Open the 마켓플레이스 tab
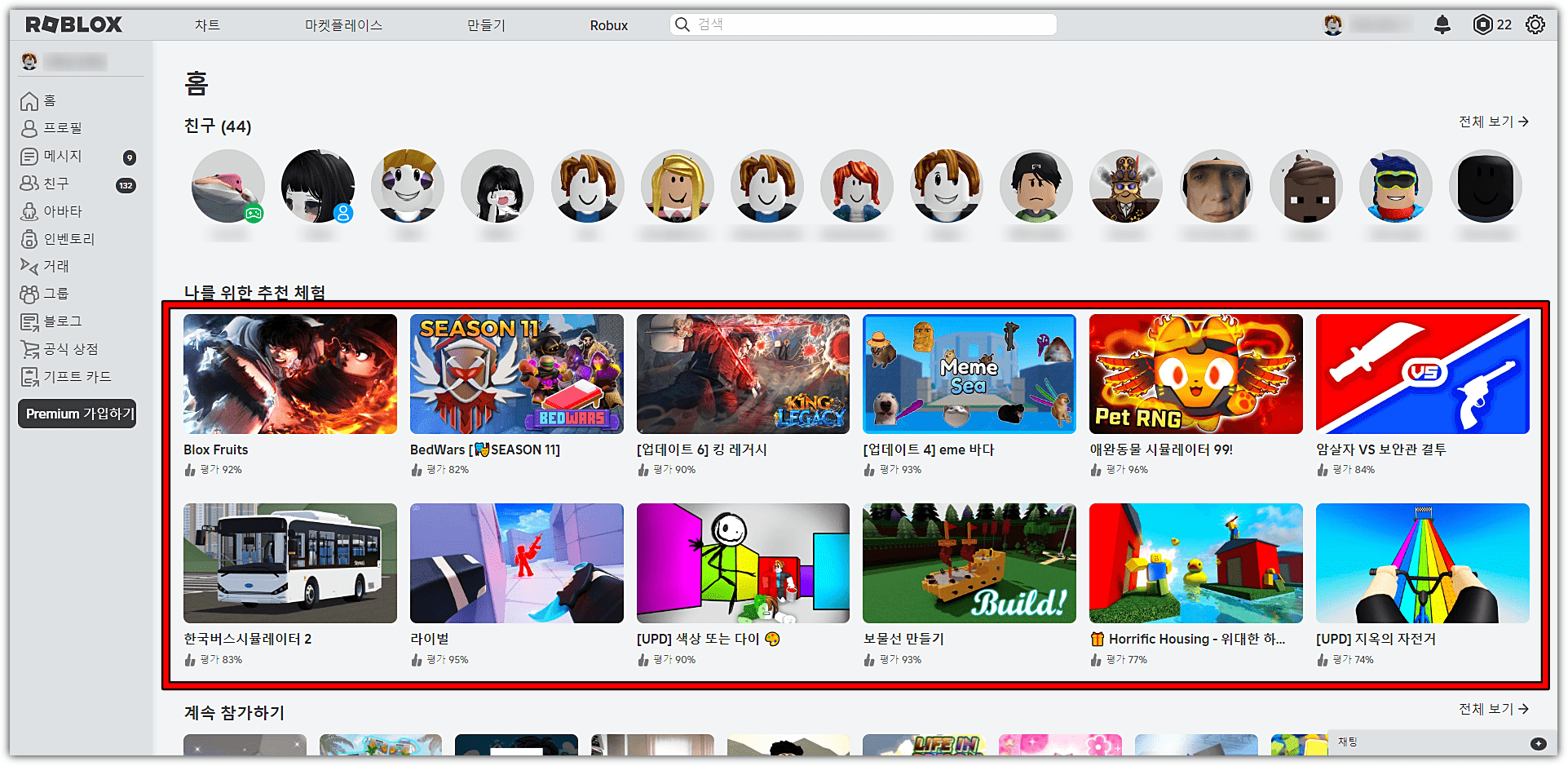Image resolution: width=1568 pixels, height=766 pixels. pyautogui.click(x=343, y=25)
